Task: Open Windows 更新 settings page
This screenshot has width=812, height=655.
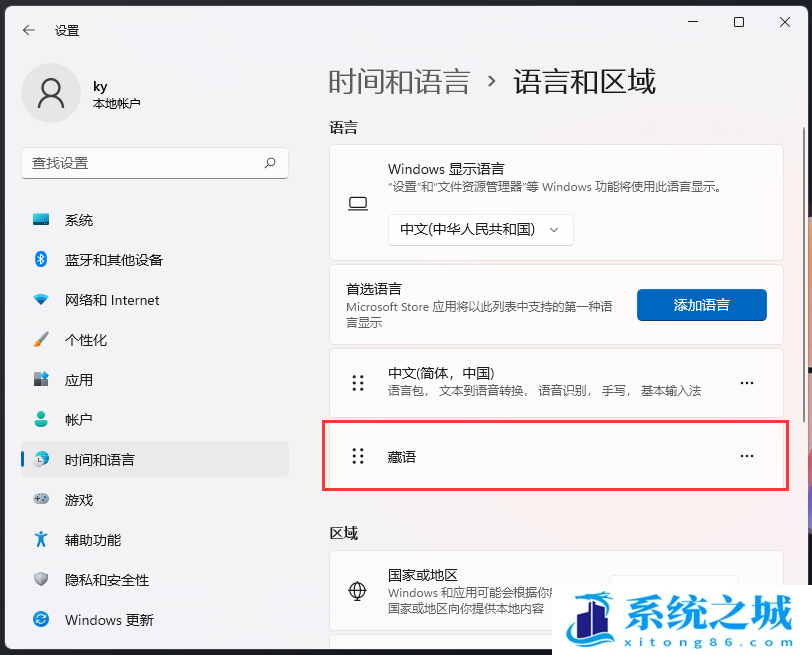Action: point(155,619)
